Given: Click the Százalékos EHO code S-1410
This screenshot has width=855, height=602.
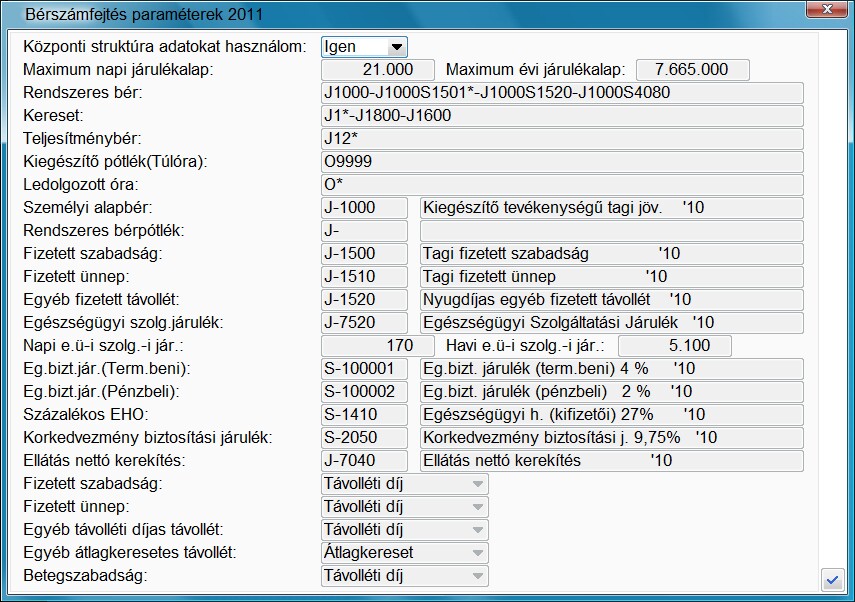Looking at the screenshot, I should pos(364,414).
